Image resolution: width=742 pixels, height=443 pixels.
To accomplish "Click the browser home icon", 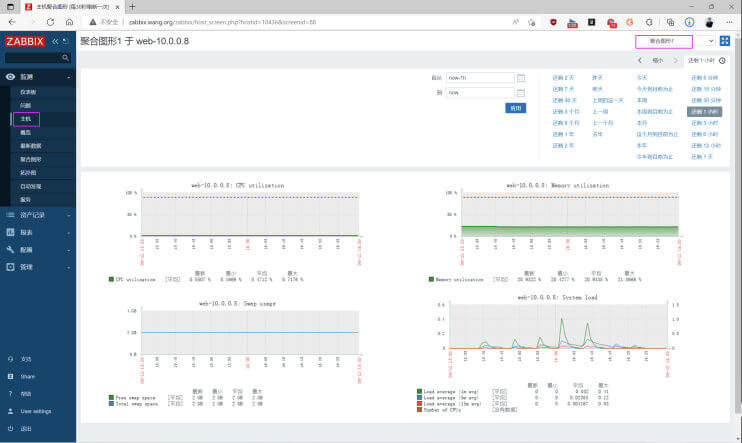I will [x=70, y=22].
